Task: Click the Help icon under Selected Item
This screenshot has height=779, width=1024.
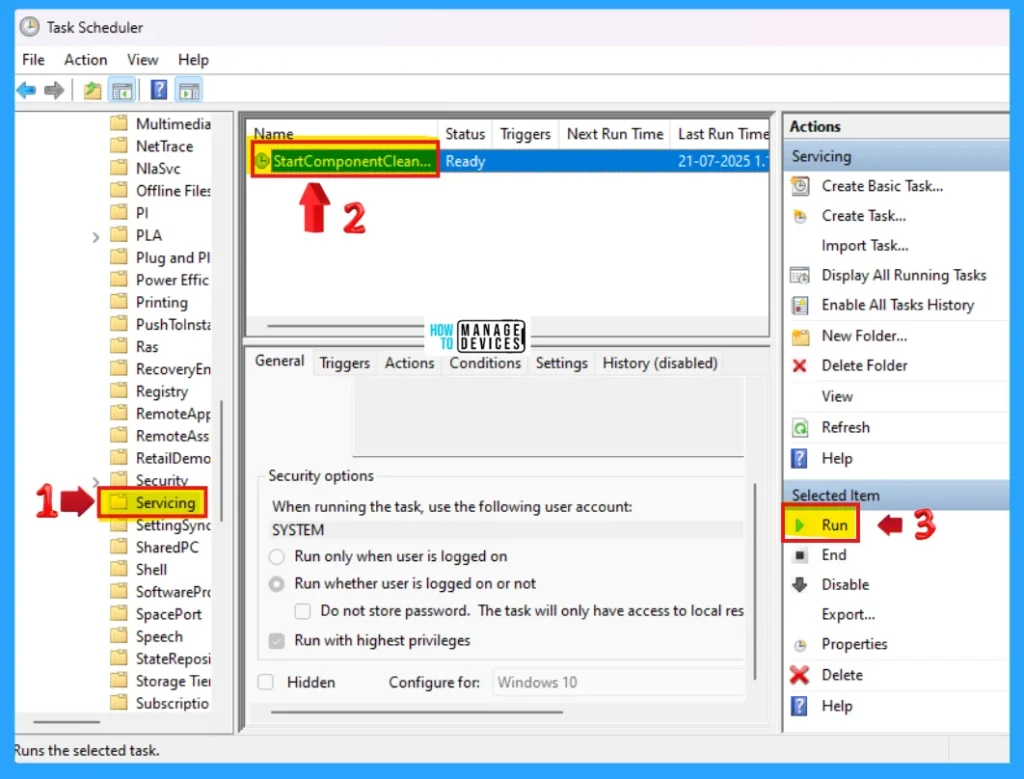Action: (799, 706)
